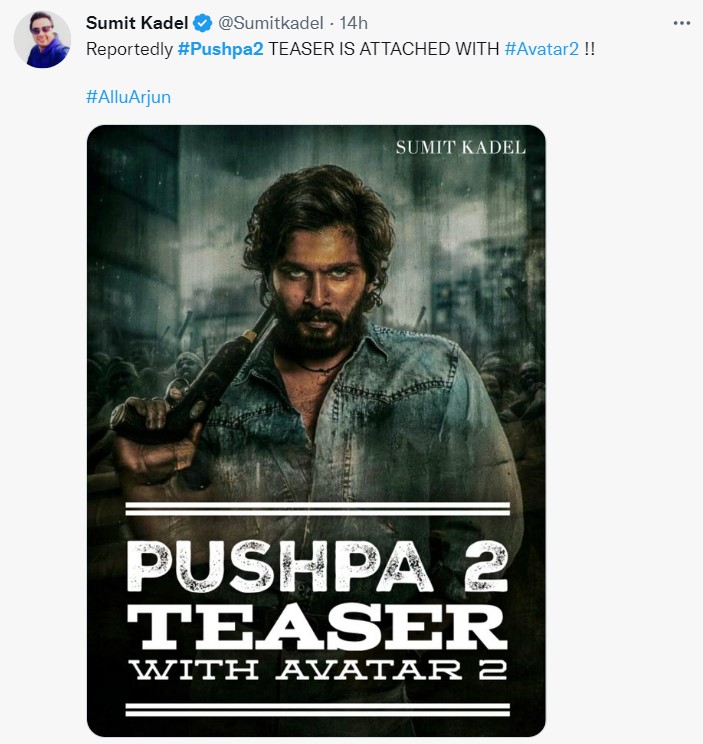Click the double exclamation marks after #Avatar2

coord(590,48)
